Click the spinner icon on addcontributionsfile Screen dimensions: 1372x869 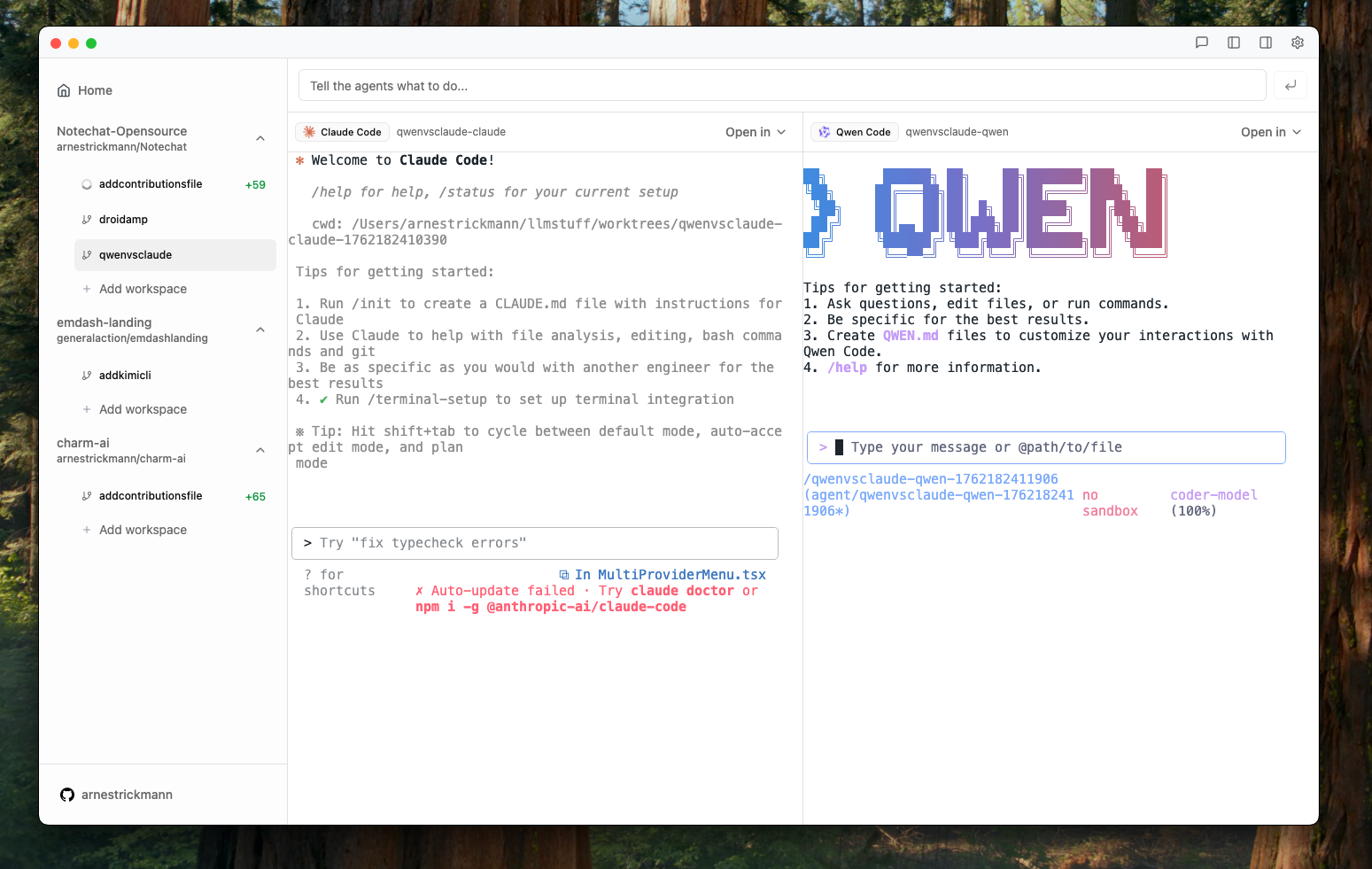(86, 183)
